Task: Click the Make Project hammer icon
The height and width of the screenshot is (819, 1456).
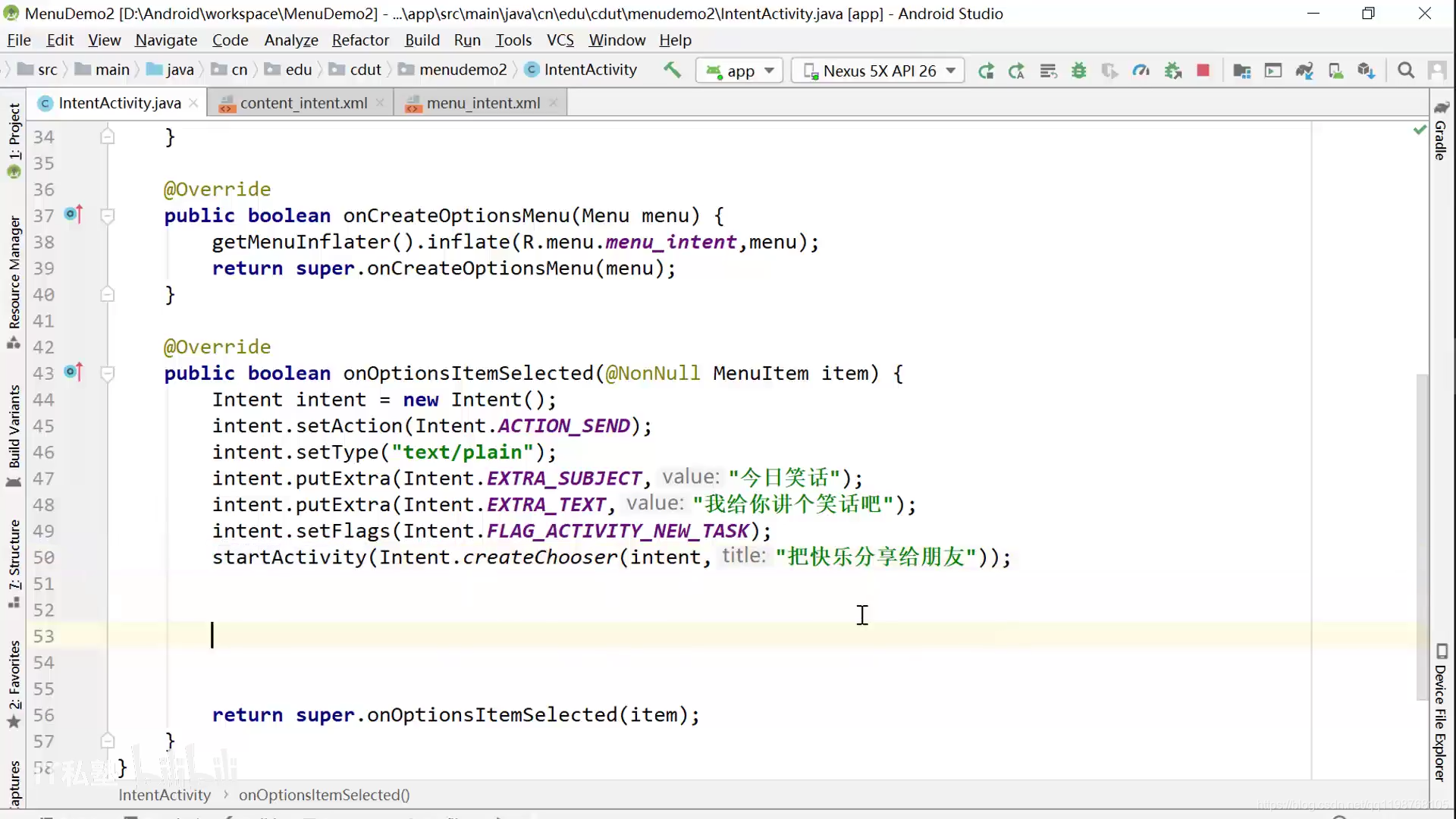Action: click(672, 71)
